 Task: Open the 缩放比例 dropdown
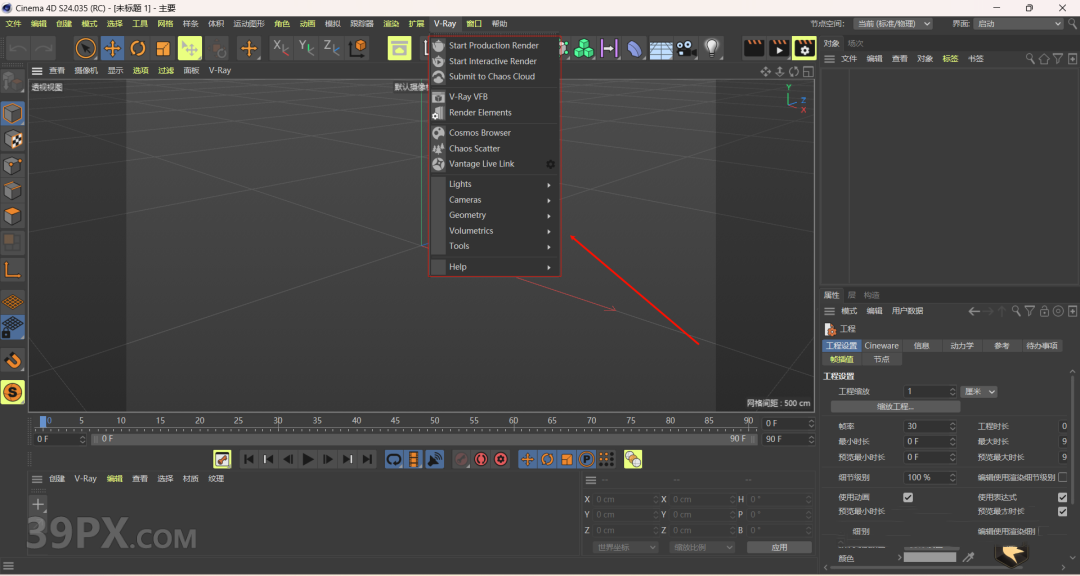702,547
